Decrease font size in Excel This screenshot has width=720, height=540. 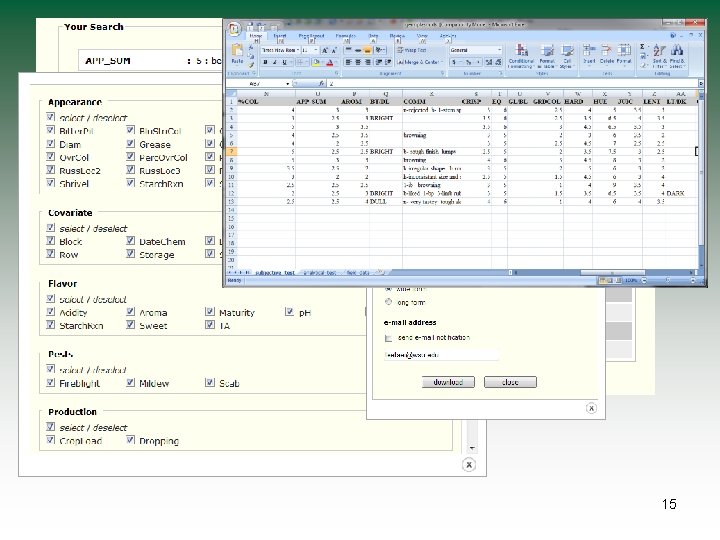coord(334,51)
